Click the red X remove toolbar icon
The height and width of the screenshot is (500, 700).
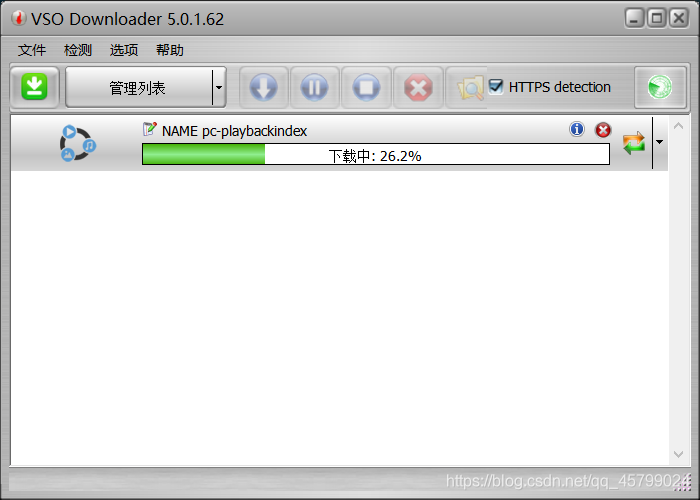418,87
